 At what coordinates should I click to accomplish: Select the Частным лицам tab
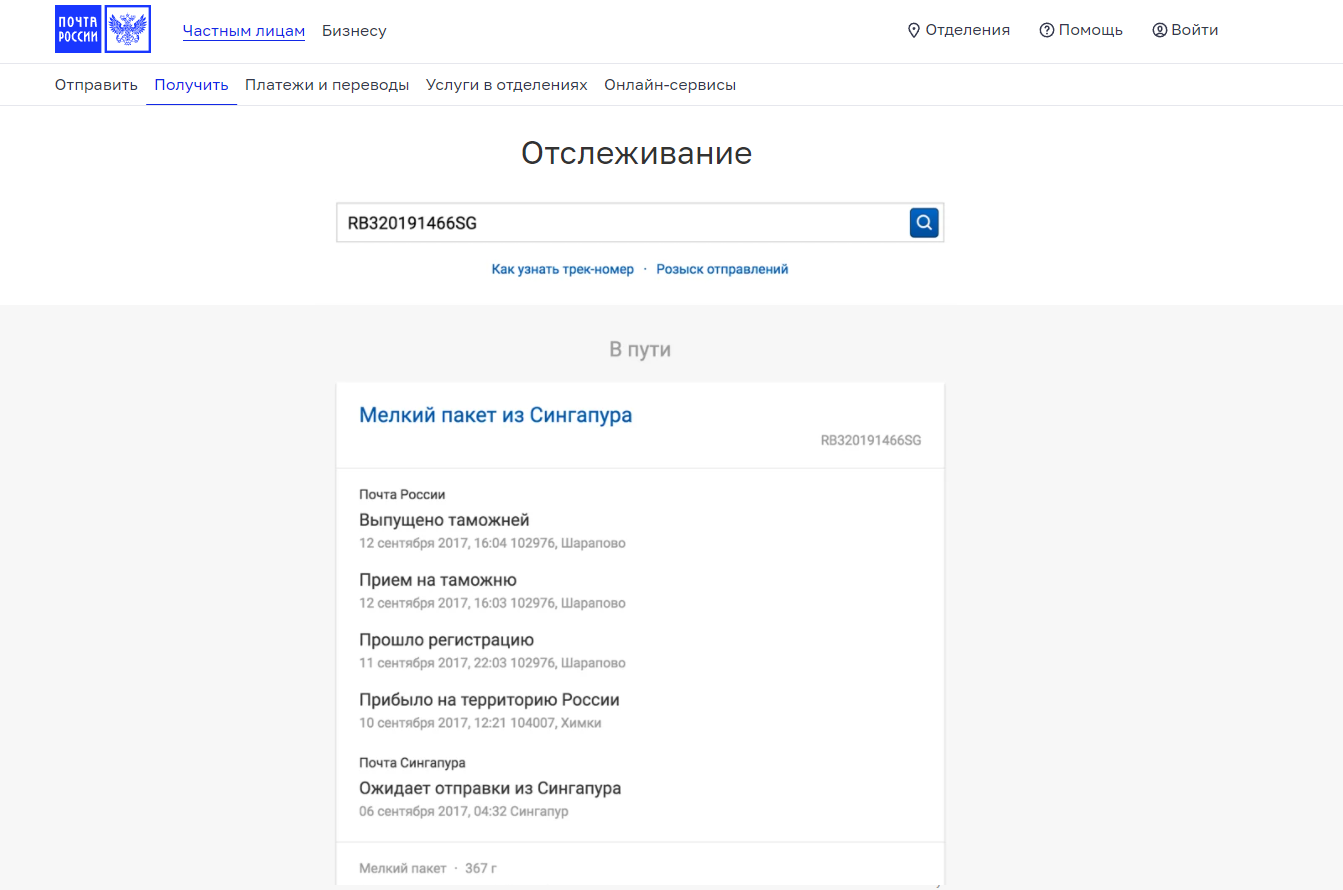click(244, 31)
